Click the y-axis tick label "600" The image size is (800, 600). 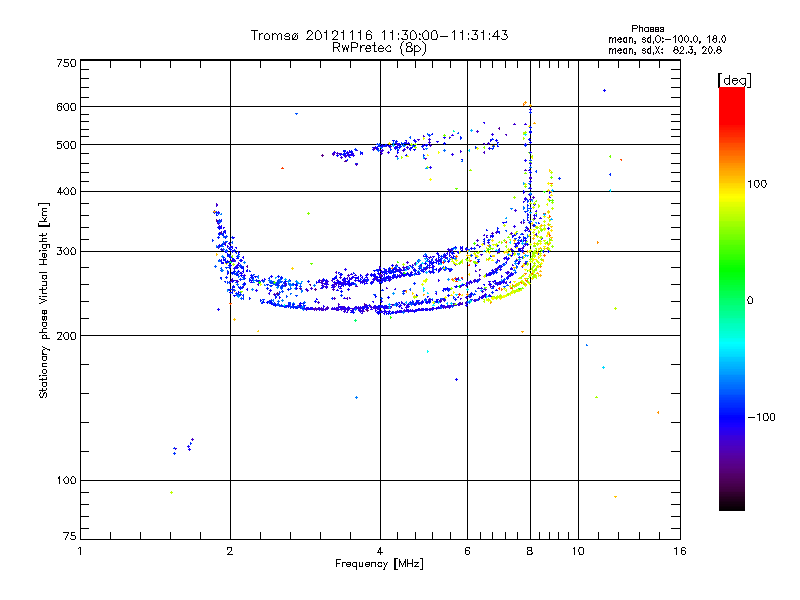(x=67, y=107)
